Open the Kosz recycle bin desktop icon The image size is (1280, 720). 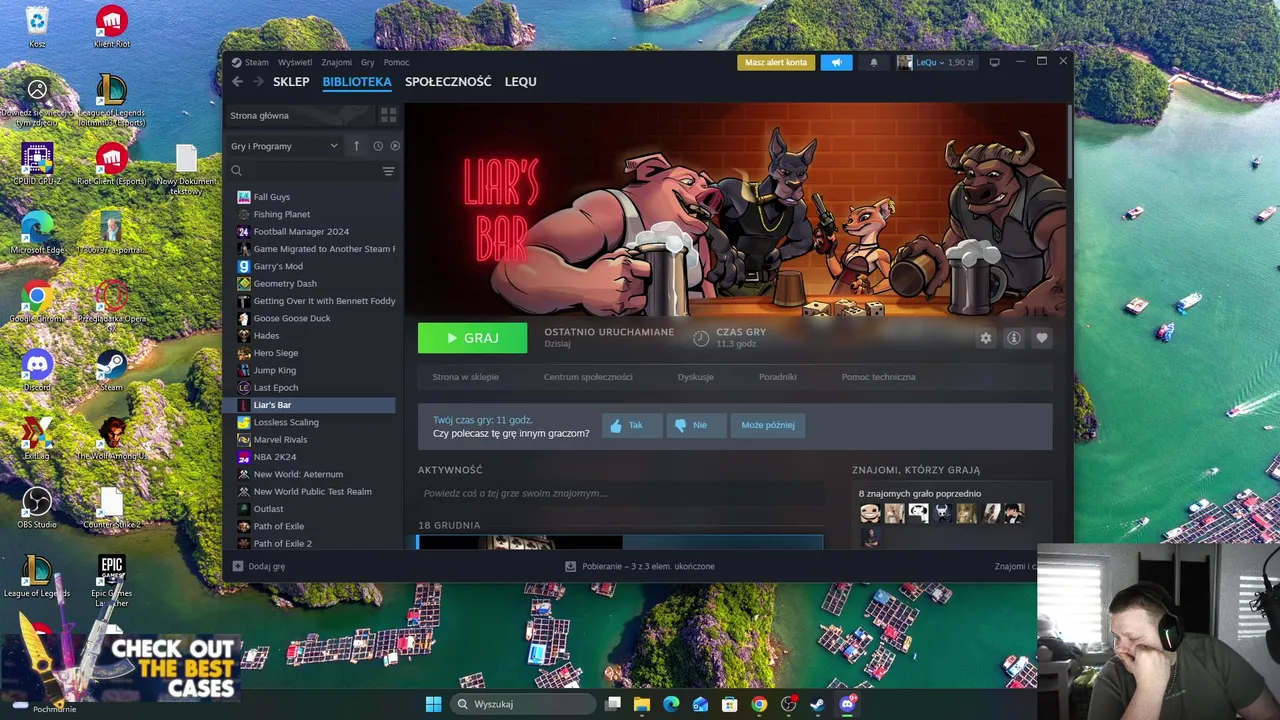pos(37,27)
